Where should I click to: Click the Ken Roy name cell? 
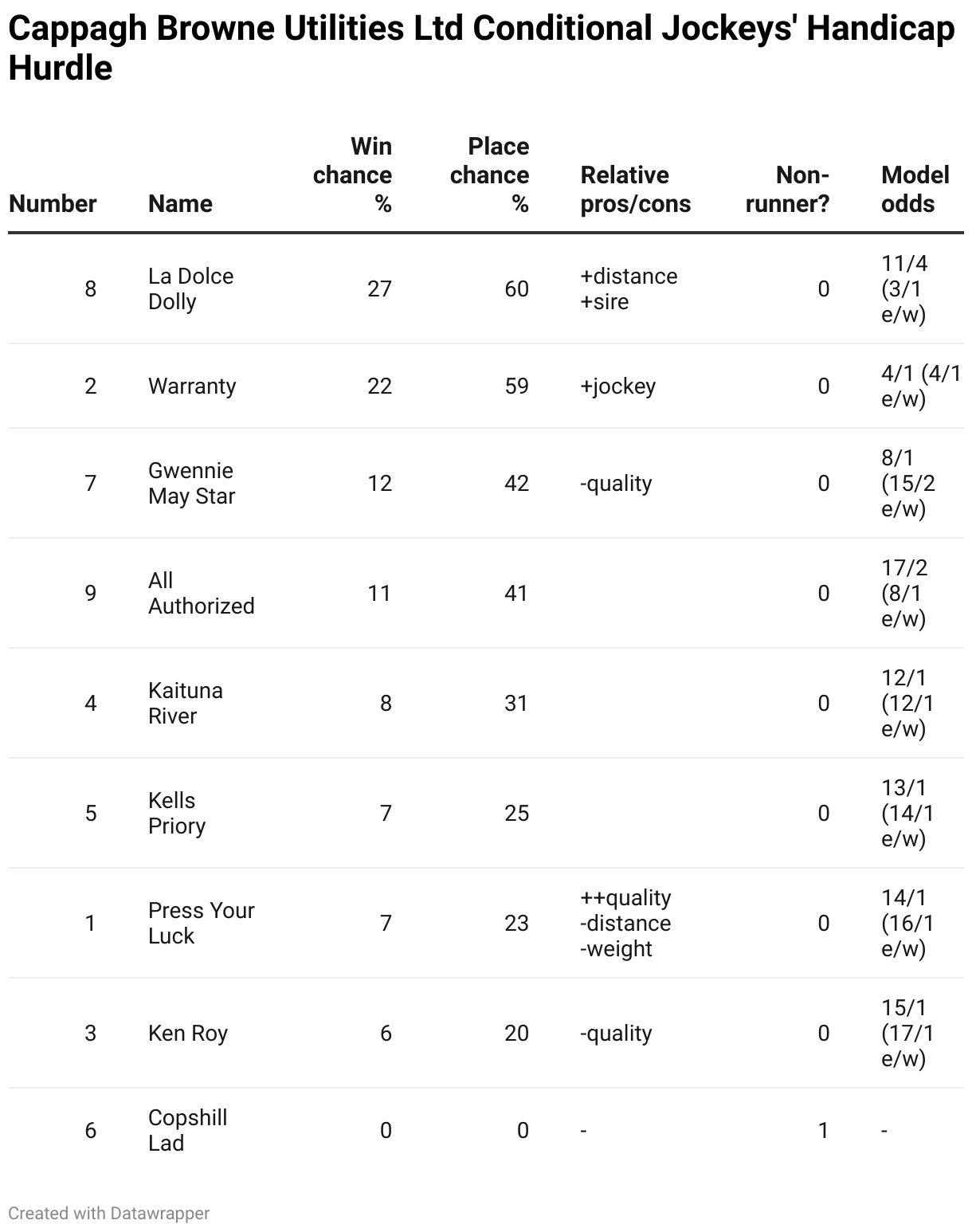click(188, 1033)
